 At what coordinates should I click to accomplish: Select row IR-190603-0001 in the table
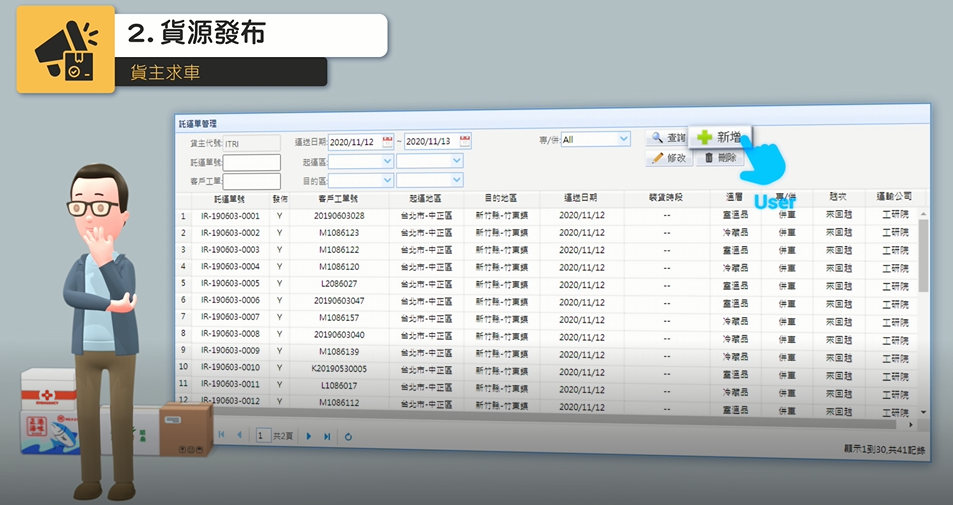click(x=231, y=216)
